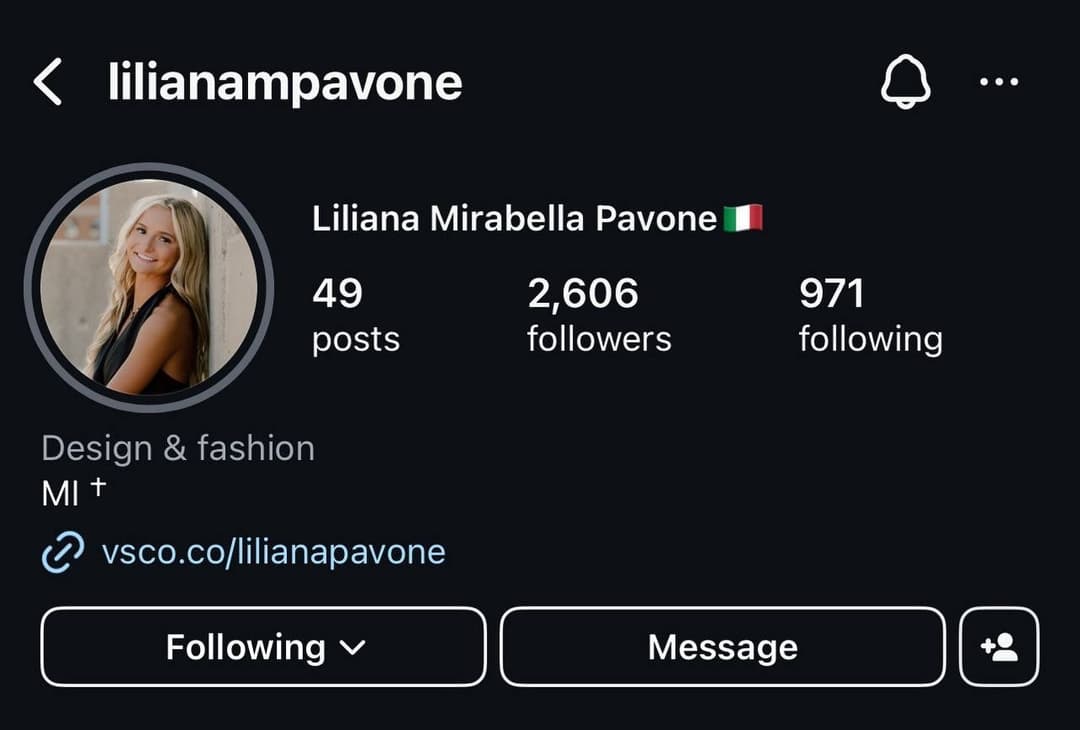Go back using the left arrow icon
The width and height of the screenshot is (1080, 730).
click(x=48, y=82)
